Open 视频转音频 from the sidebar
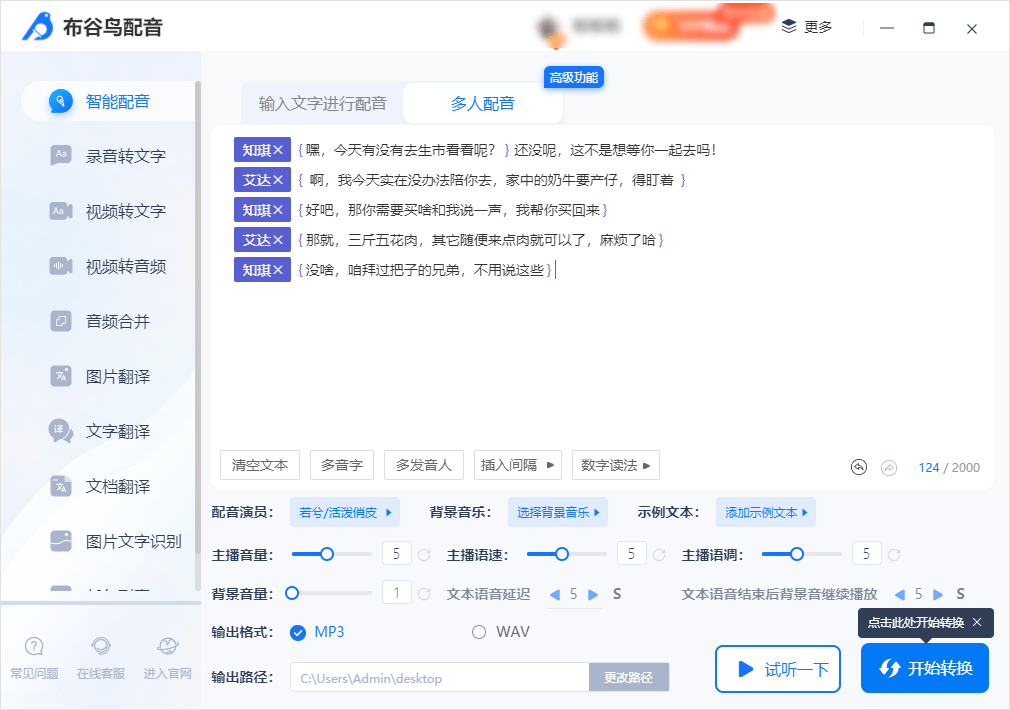The height and width of the screenshot is (710, 1010). (61, 266)
